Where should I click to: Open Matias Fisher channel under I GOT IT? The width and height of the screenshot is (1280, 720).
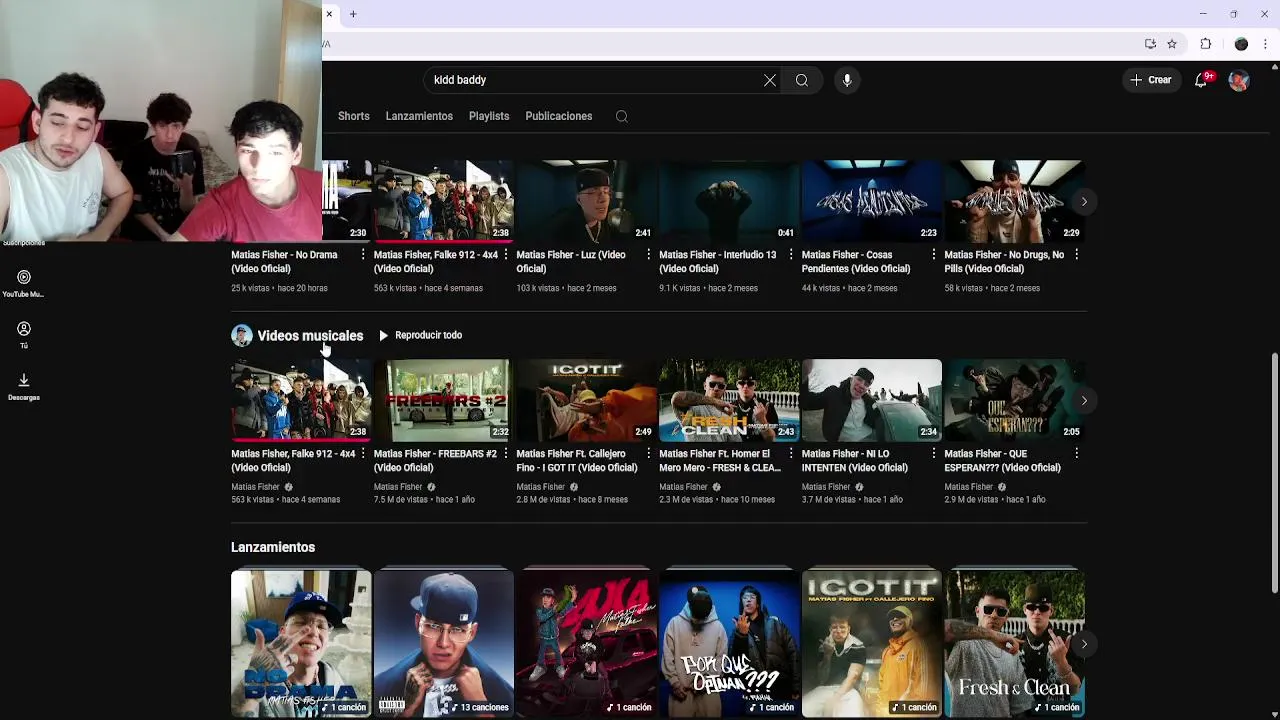click(540, 487)
